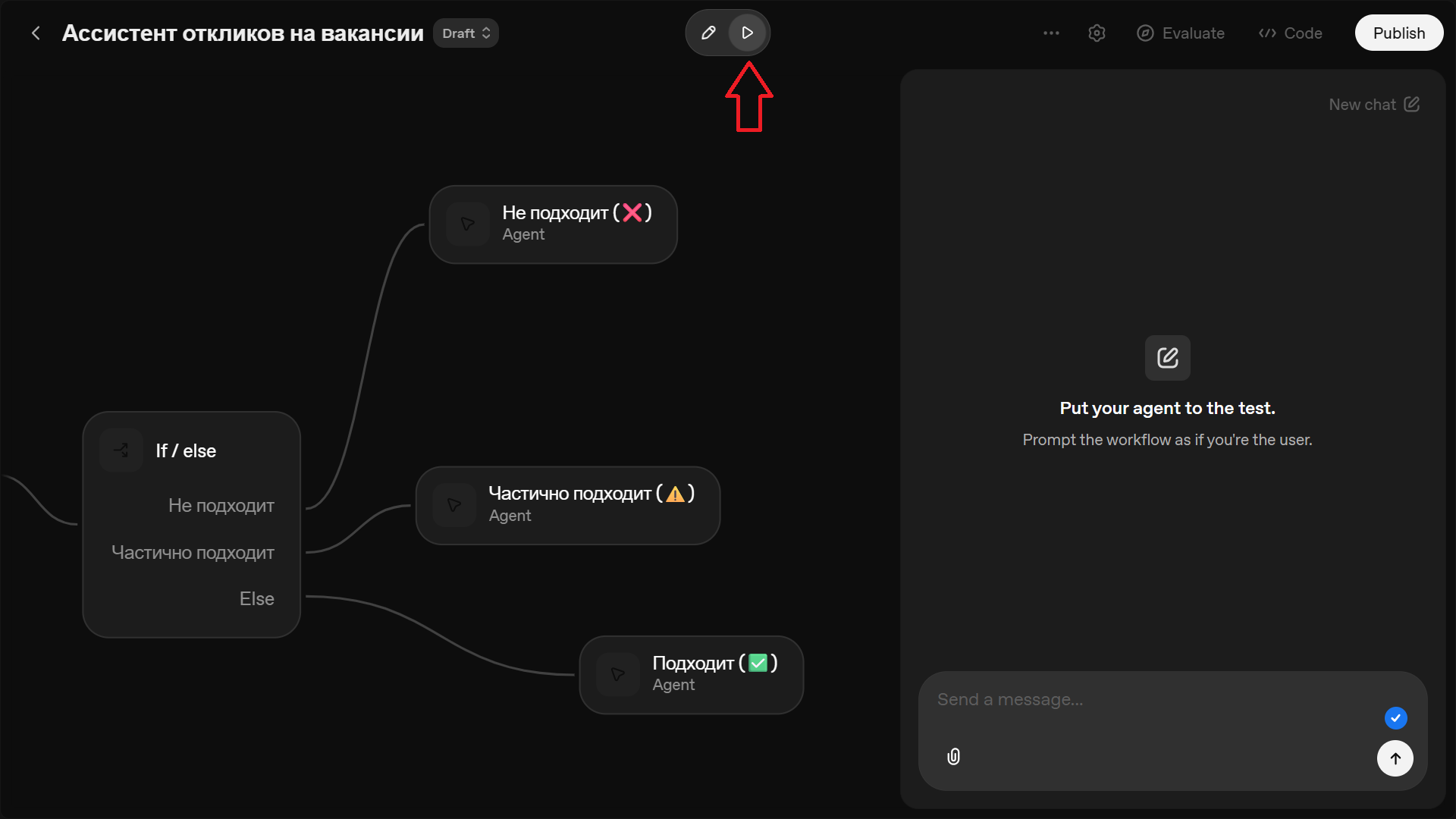Toggle the blue checkmark in message box
This screenshot has height=819, width=1456.
click(x=1395, y=717)
